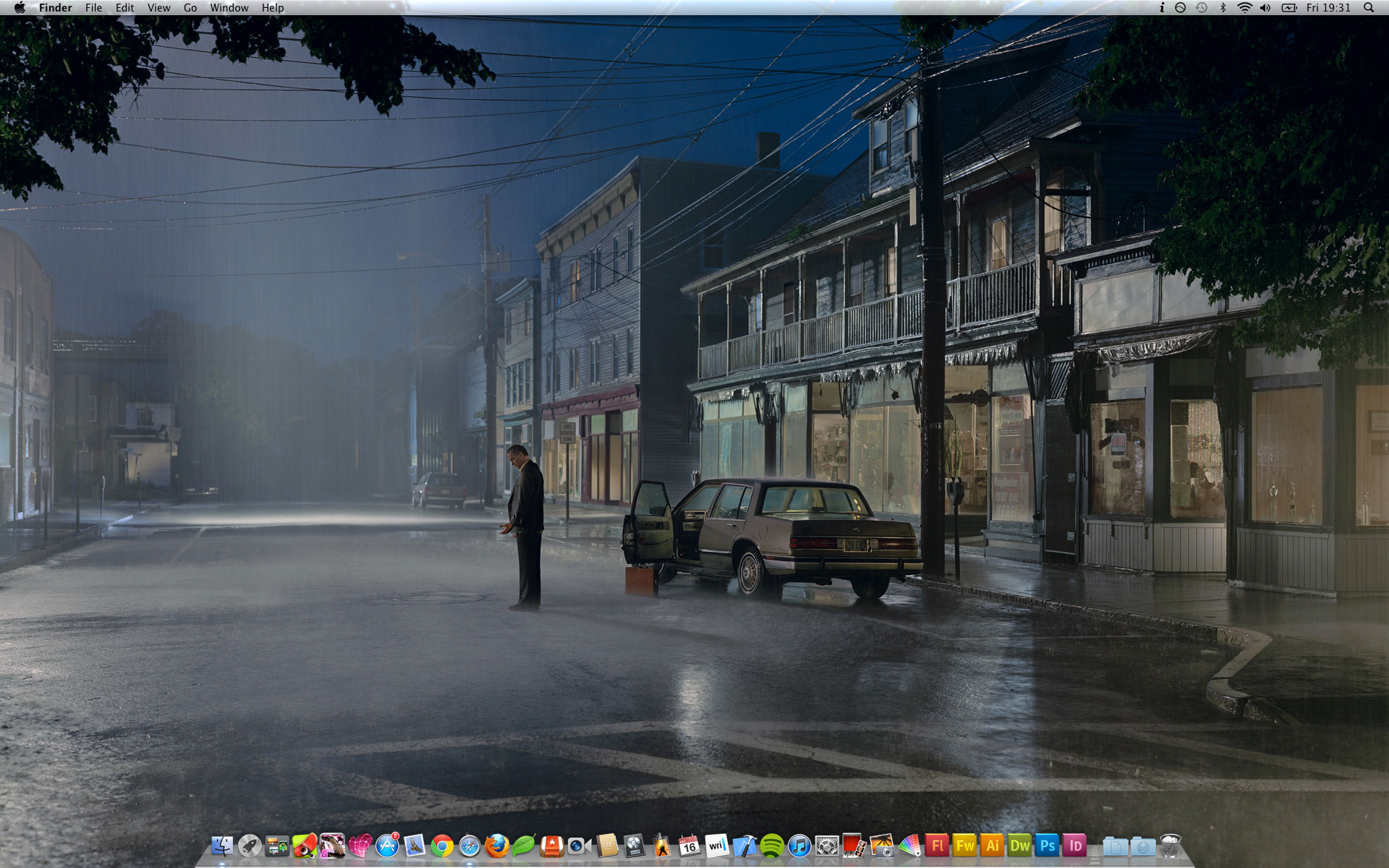
Task: Open the Help menu
Action: pos(273,7)
